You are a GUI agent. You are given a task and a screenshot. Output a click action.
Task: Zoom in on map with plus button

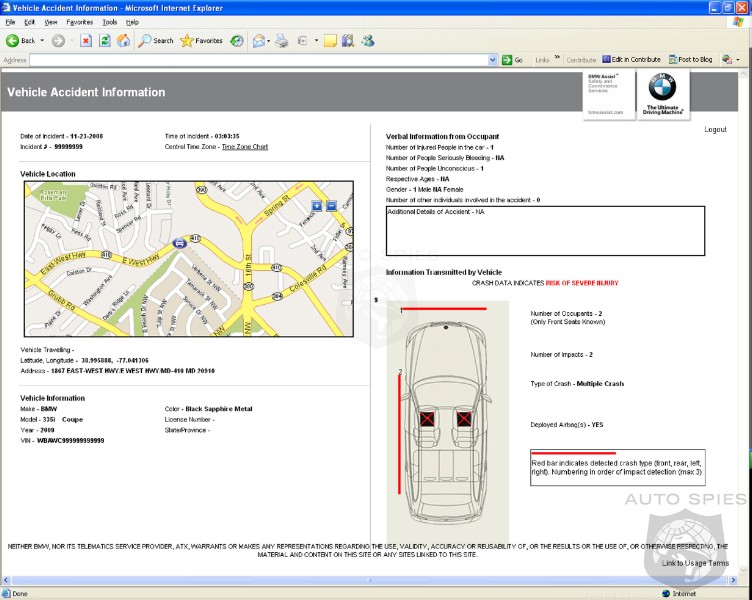pyautogui.click(x=317, y=205)
